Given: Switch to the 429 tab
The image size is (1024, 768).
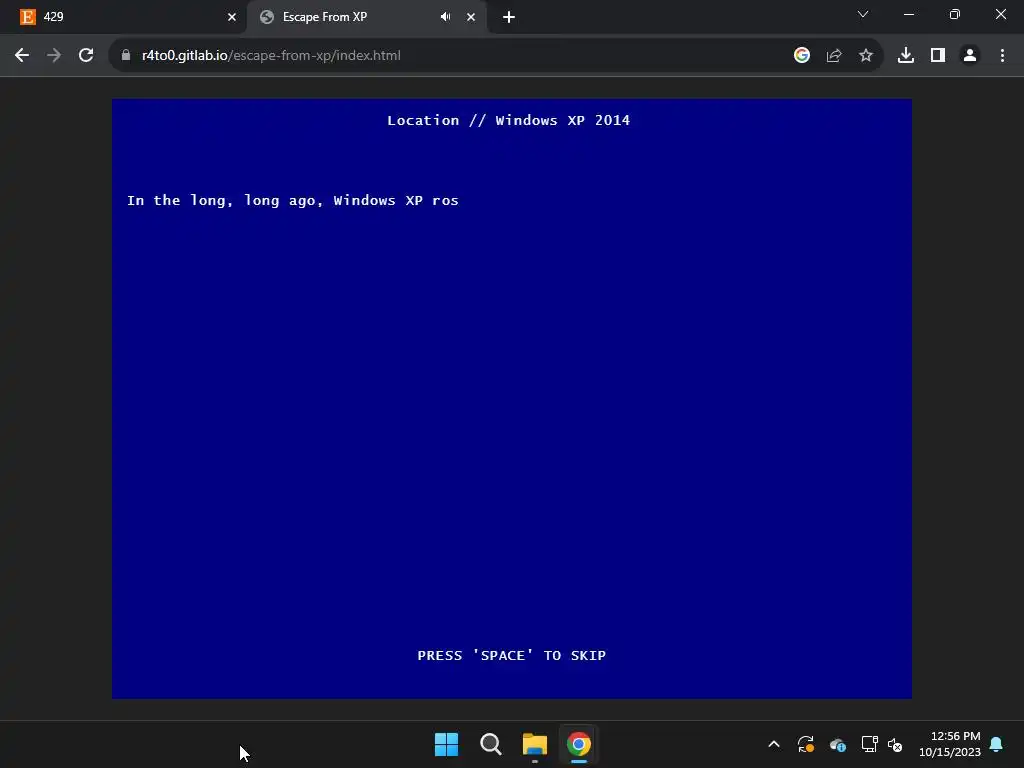Looking at the screenshot, I should tap(123, 17).
